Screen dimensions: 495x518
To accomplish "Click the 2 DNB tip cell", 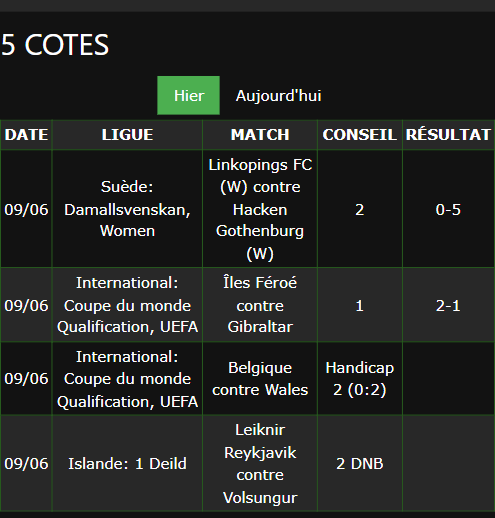I will point(360,463).
